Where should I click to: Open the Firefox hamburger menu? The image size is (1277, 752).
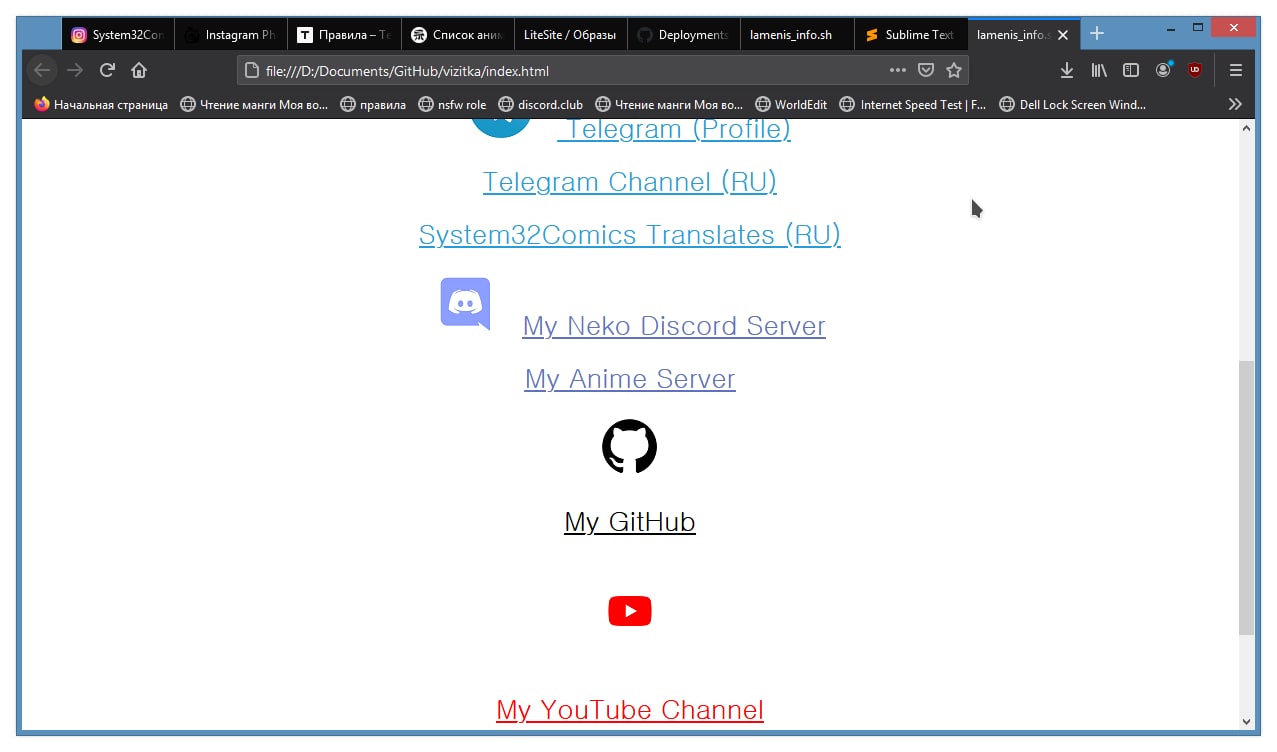click(1236, 70)
